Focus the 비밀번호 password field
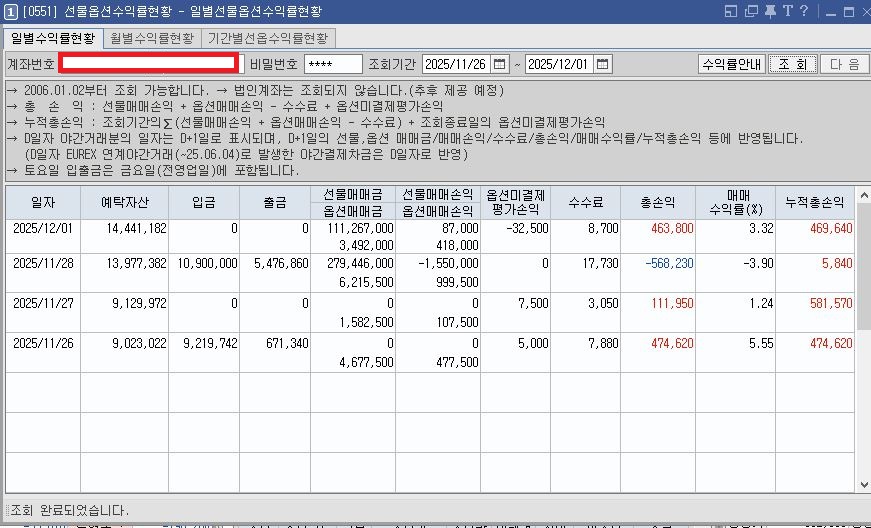 [x=333, y=64]
